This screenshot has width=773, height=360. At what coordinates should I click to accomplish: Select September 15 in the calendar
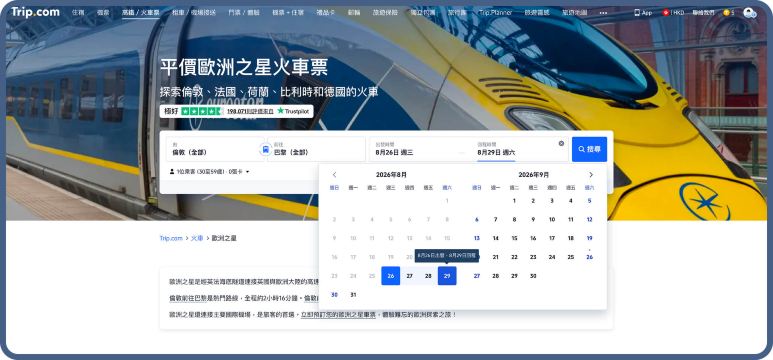click(514, 238)
